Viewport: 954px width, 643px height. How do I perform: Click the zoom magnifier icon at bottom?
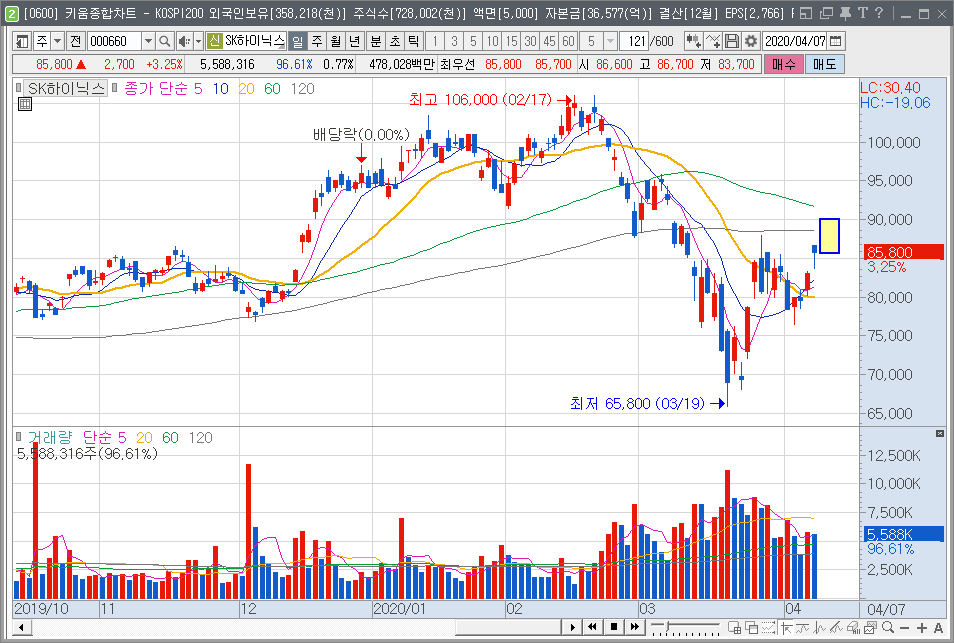coord(888,628)
